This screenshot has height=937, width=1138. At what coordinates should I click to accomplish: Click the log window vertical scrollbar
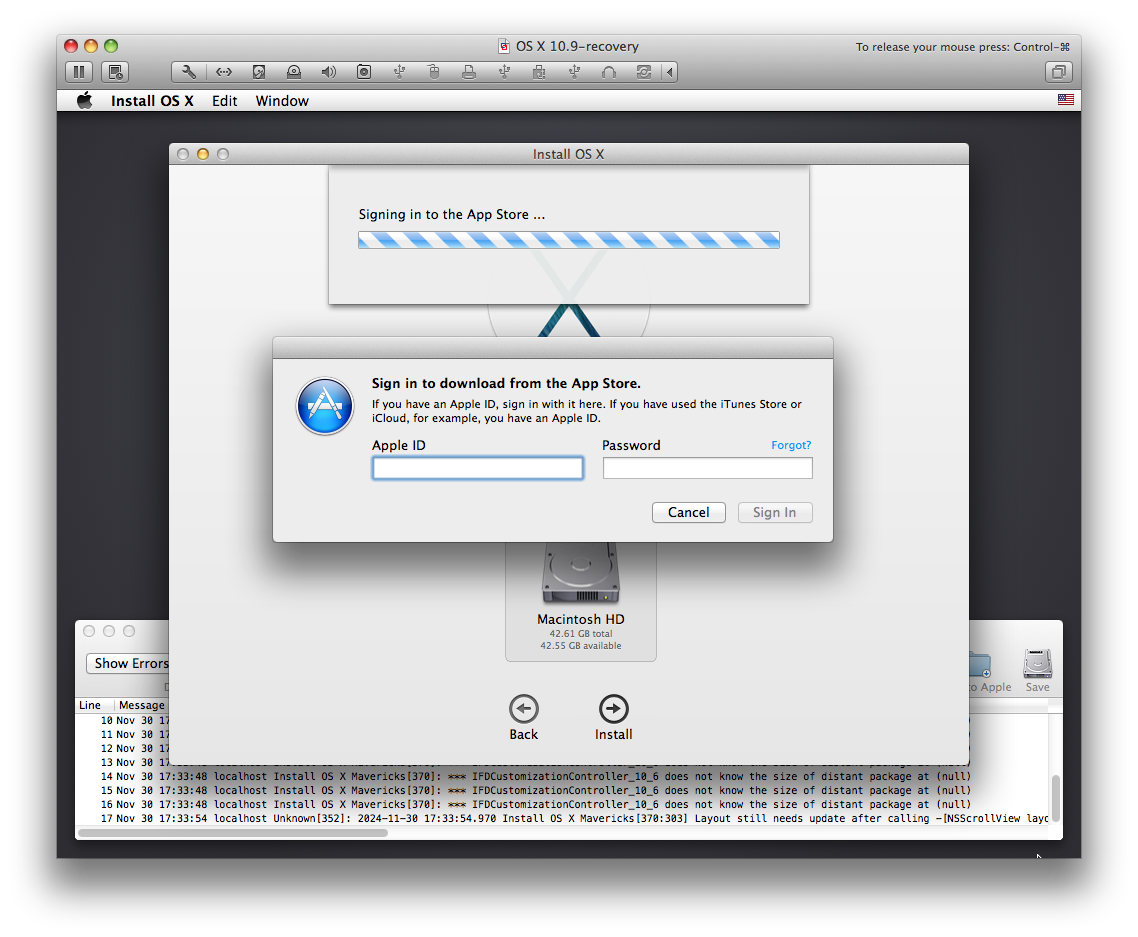(1056, 798)
